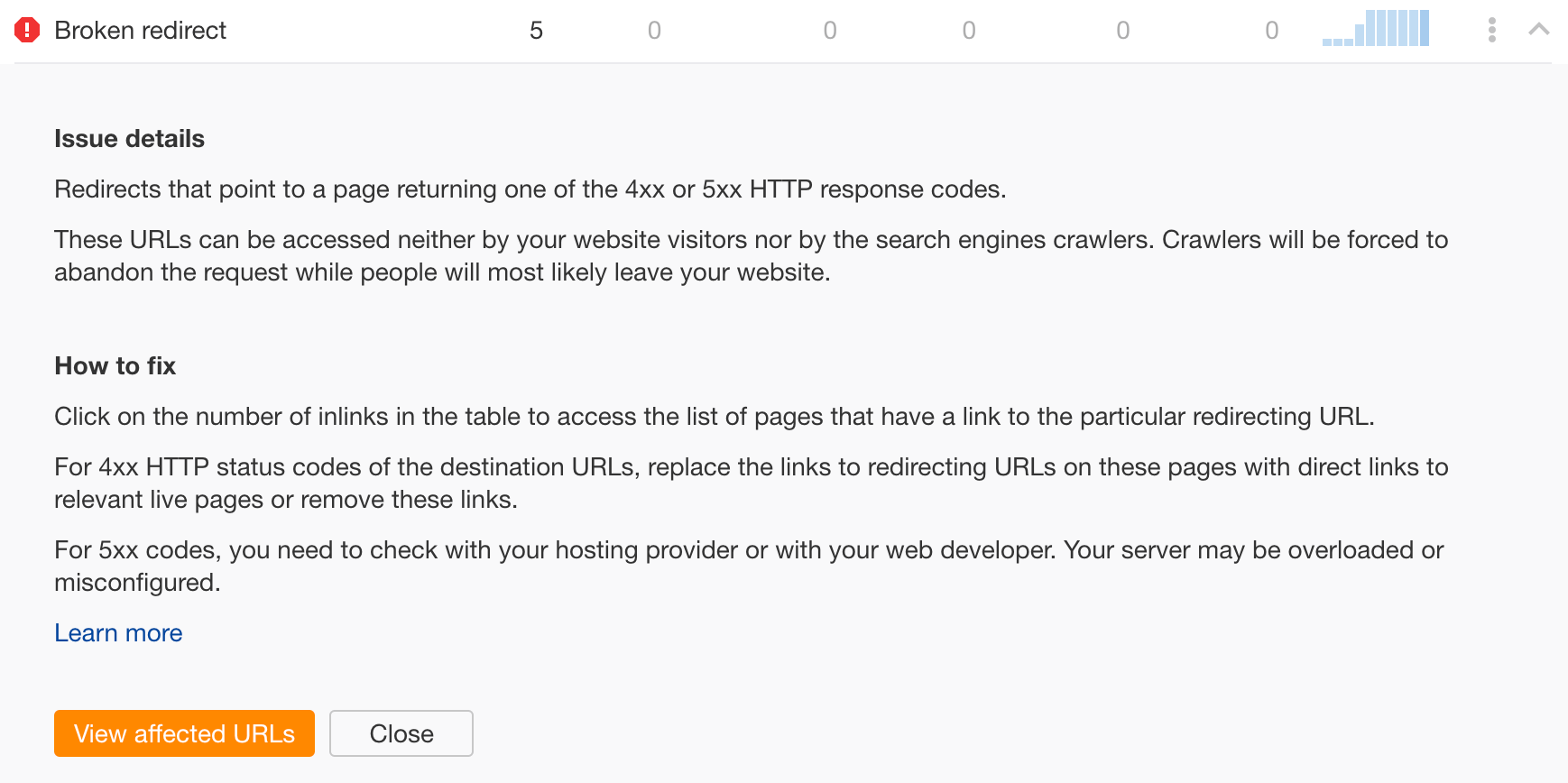Collapse the Broken redirect issue panel
Screen dimensions: 1568x783
(1538, 29)
